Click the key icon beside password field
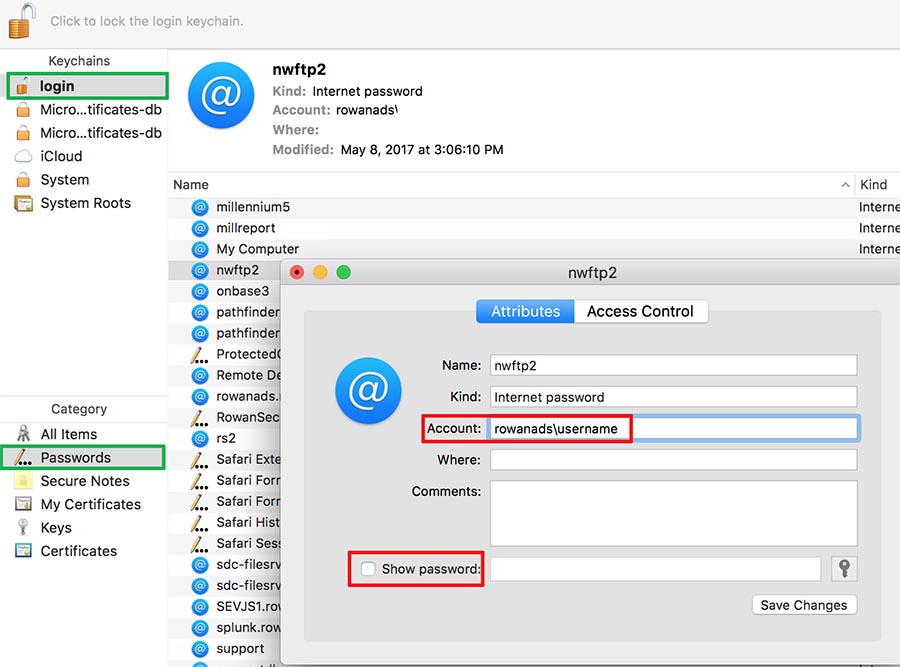 pos(844,569)
